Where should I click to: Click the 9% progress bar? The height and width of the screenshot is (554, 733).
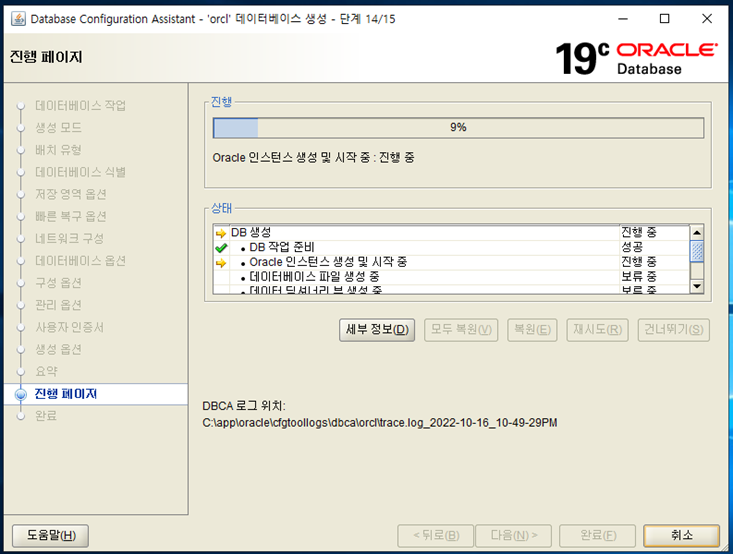(x=458, y=128)
